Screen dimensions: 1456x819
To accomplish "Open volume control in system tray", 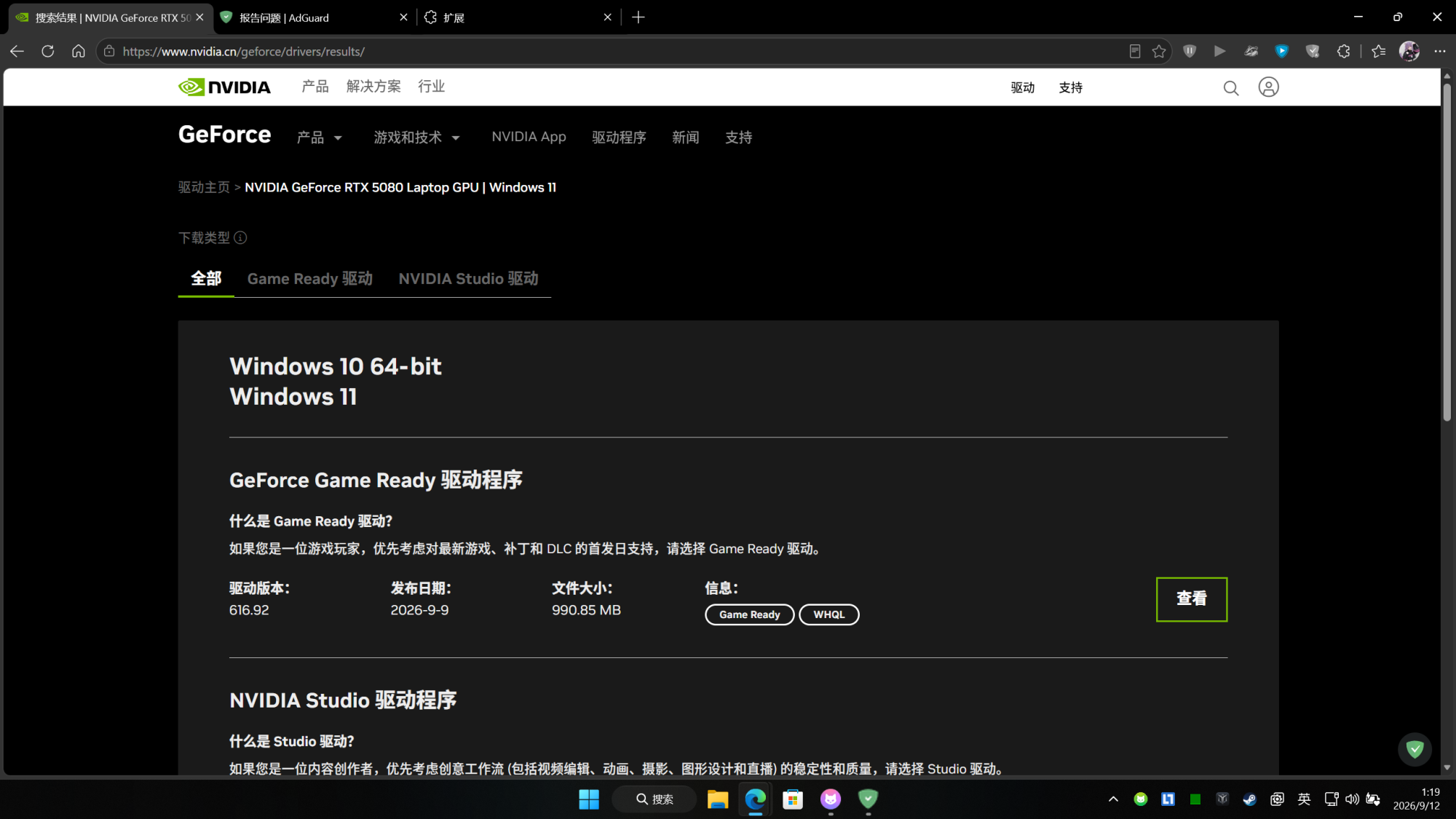I will 1352,799.
